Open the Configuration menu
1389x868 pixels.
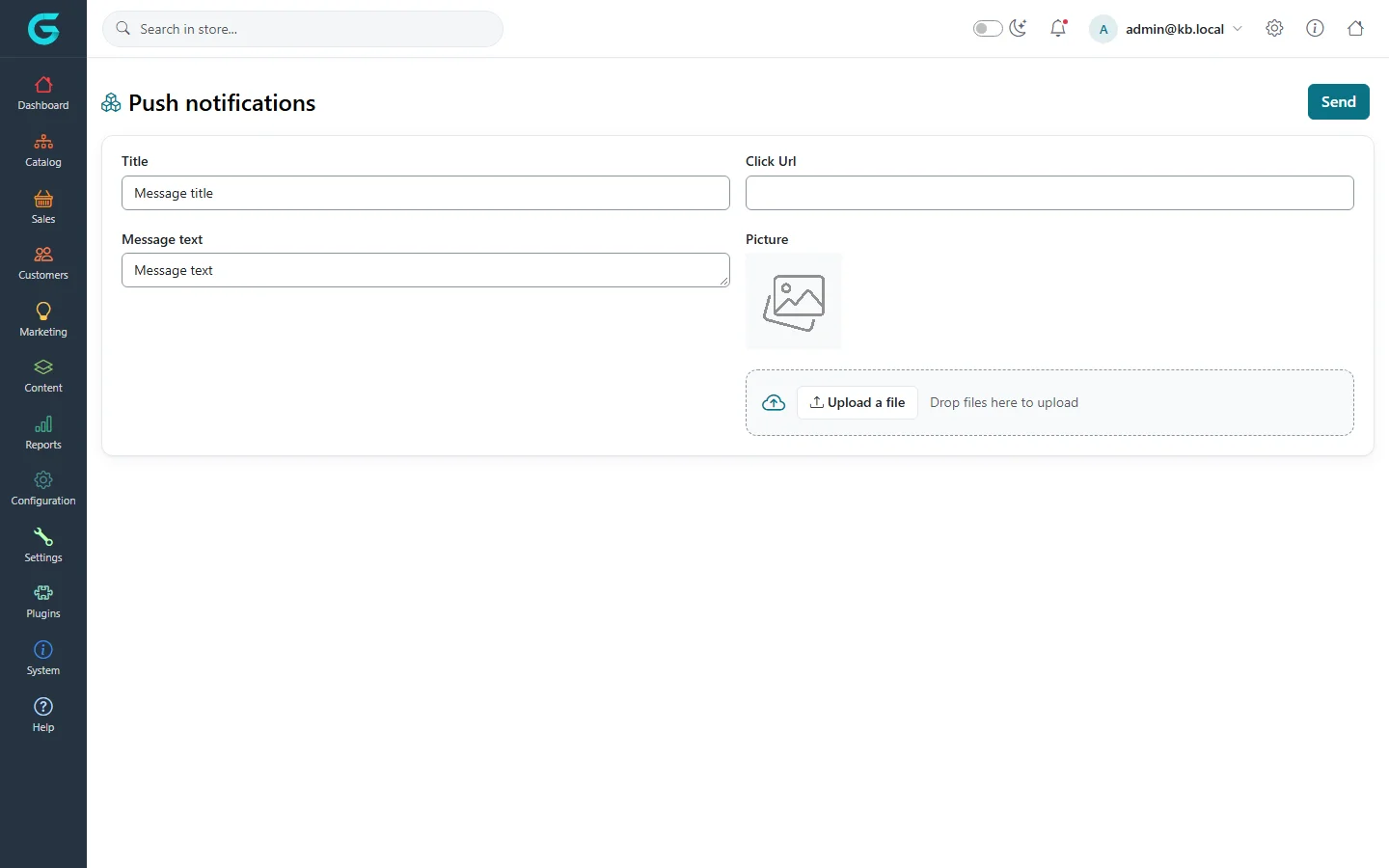click(x=43, y=489)
